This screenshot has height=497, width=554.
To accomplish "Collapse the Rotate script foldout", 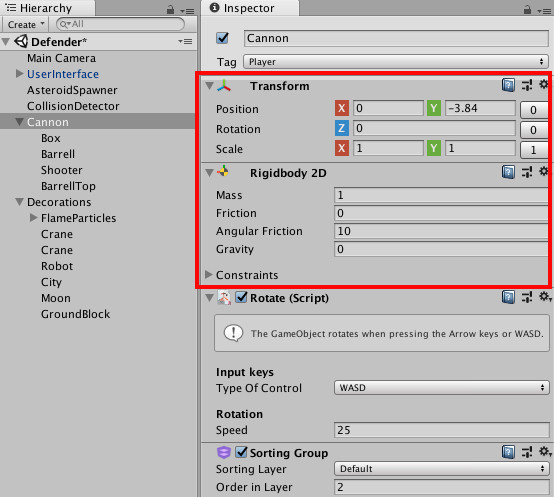I will point(209,298).
